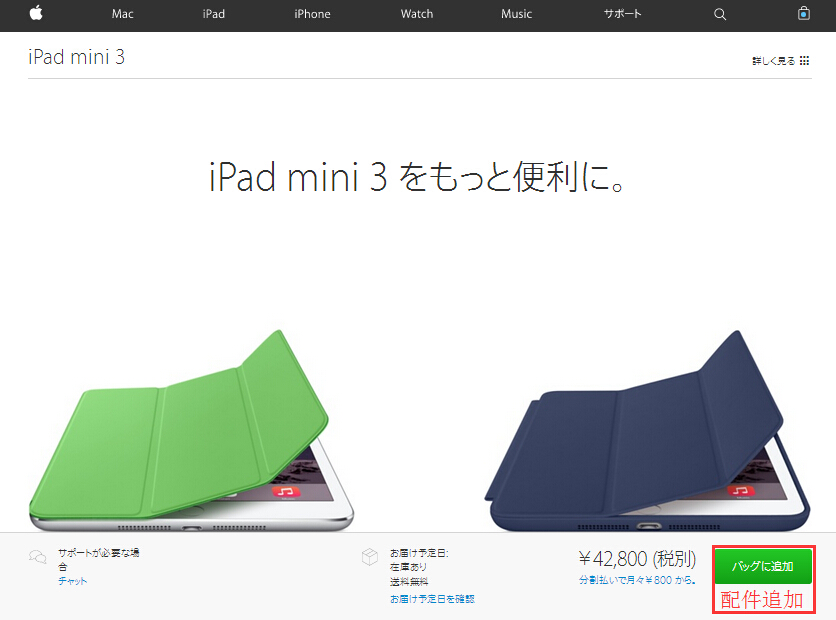Click the delivery box icon
Image resolution: width=836 pixels, height=620 pixels.
coord(369,557)
